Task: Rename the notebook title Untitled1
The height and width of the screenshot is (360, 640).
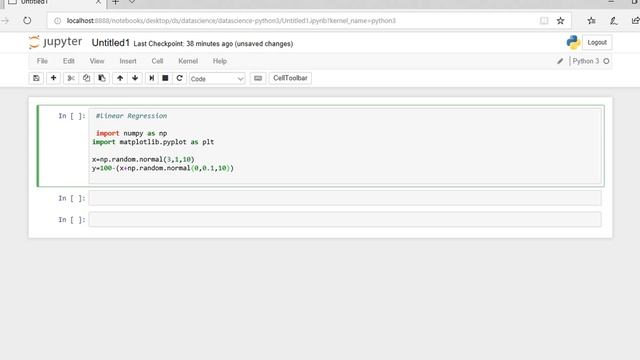Action: [x=111, y=43]
